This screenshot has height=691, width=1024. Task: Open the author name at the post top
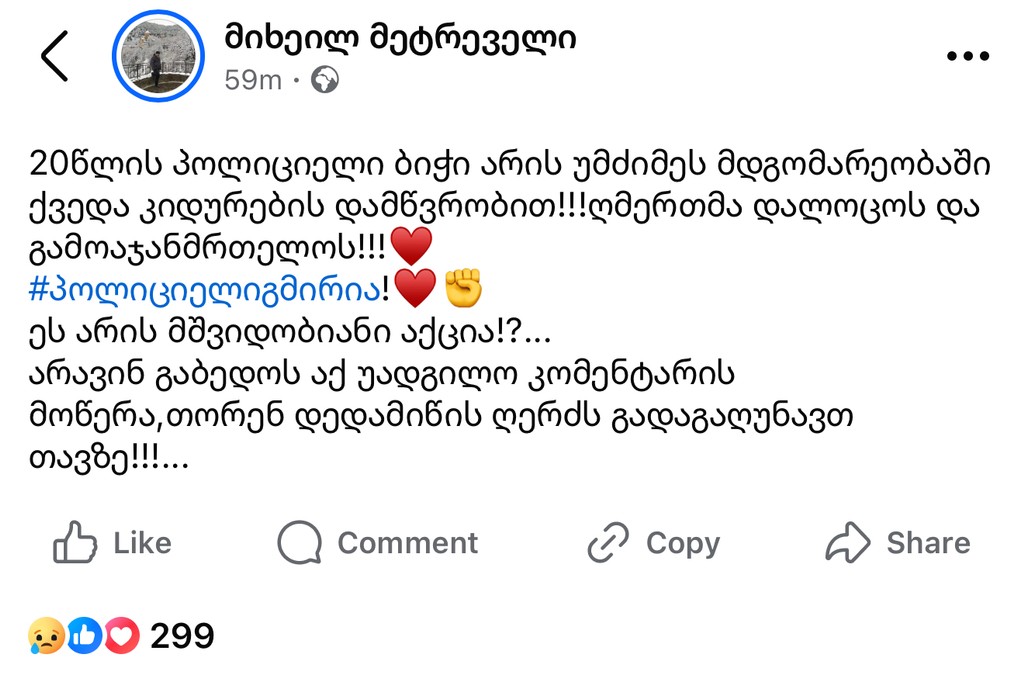coord(400,39)
